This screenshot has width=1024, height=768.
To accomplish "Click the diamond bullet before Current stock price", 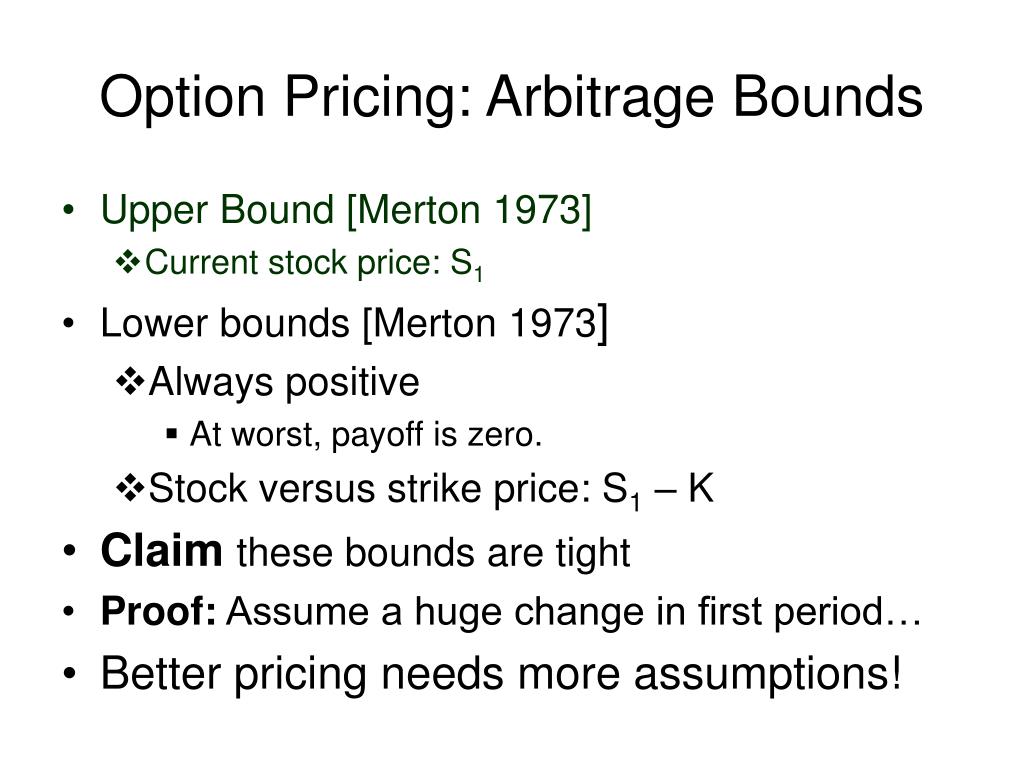I will [128, 262].
